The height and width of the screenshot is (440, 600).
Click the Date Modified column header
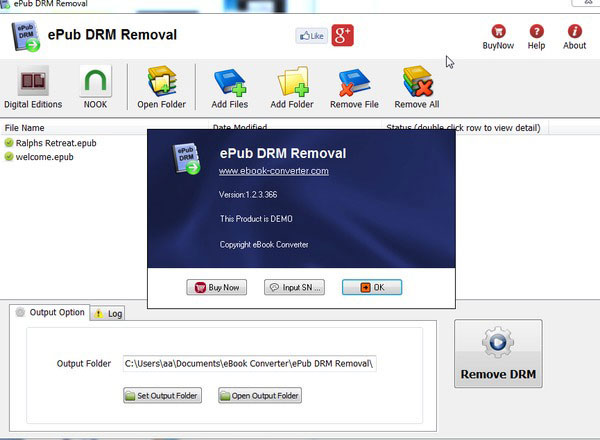coord(240,126)
